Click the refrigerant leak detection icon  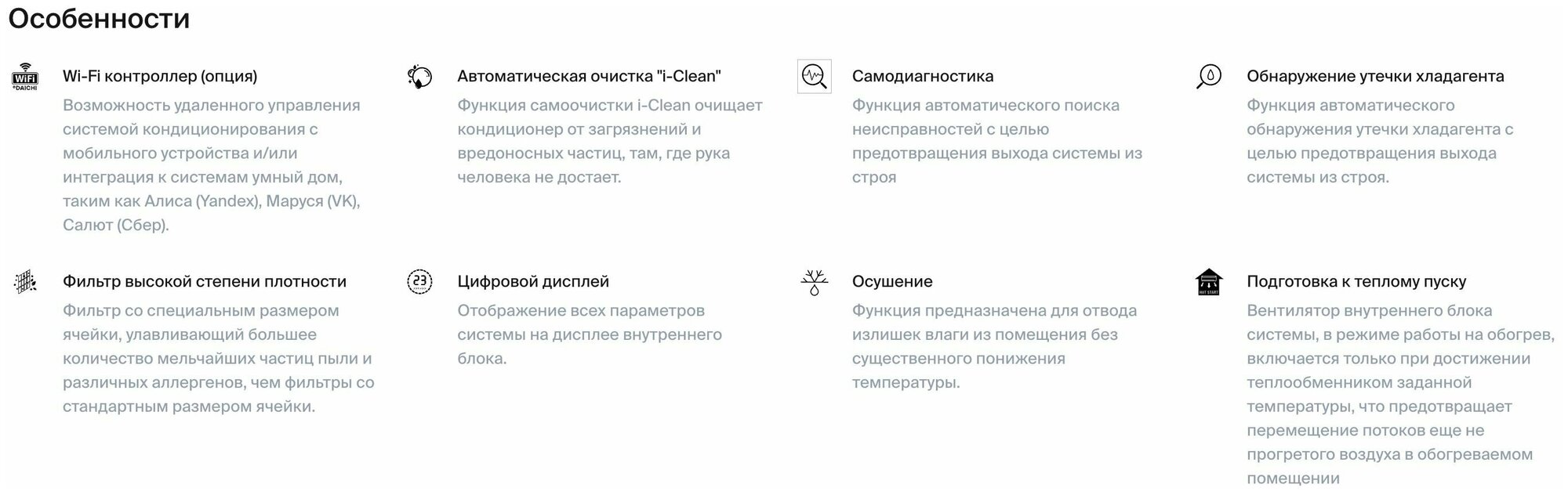[1209, 77]
